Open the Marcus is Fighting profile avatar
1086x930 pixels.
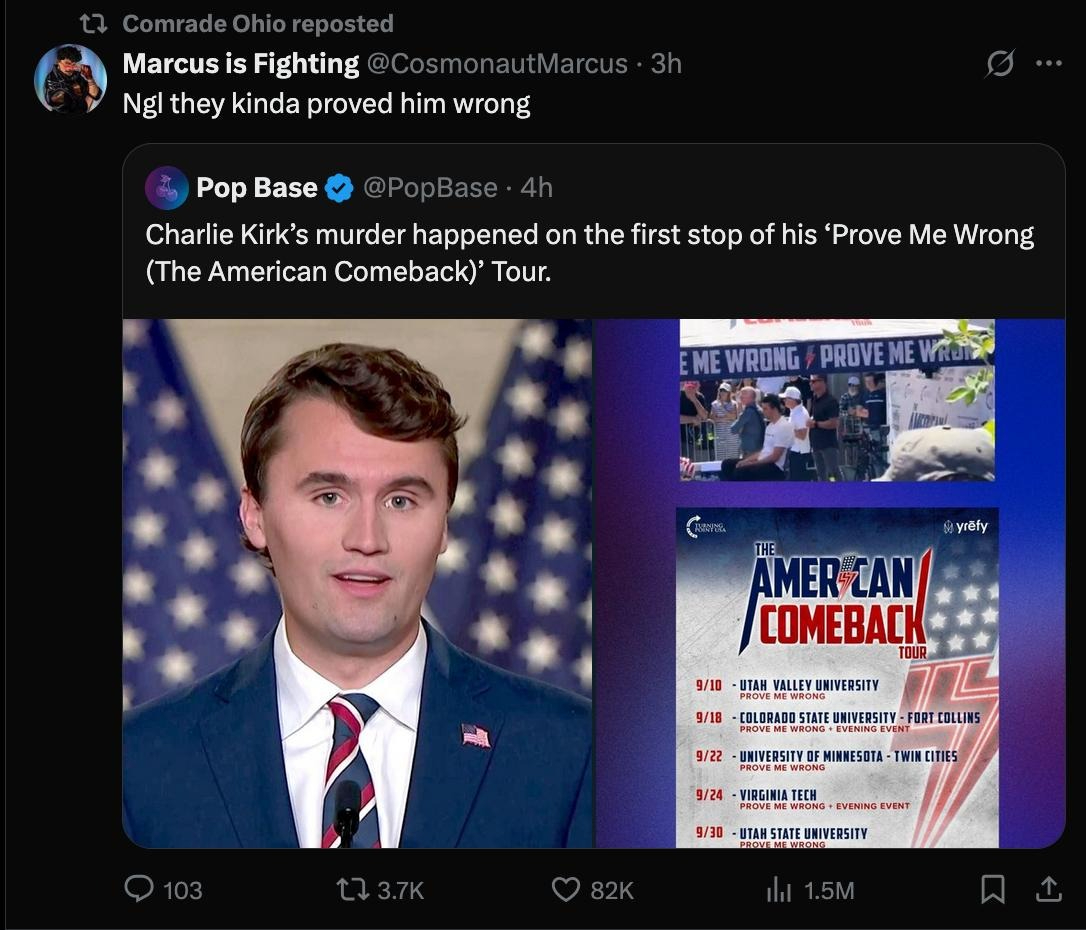point(70,79)
